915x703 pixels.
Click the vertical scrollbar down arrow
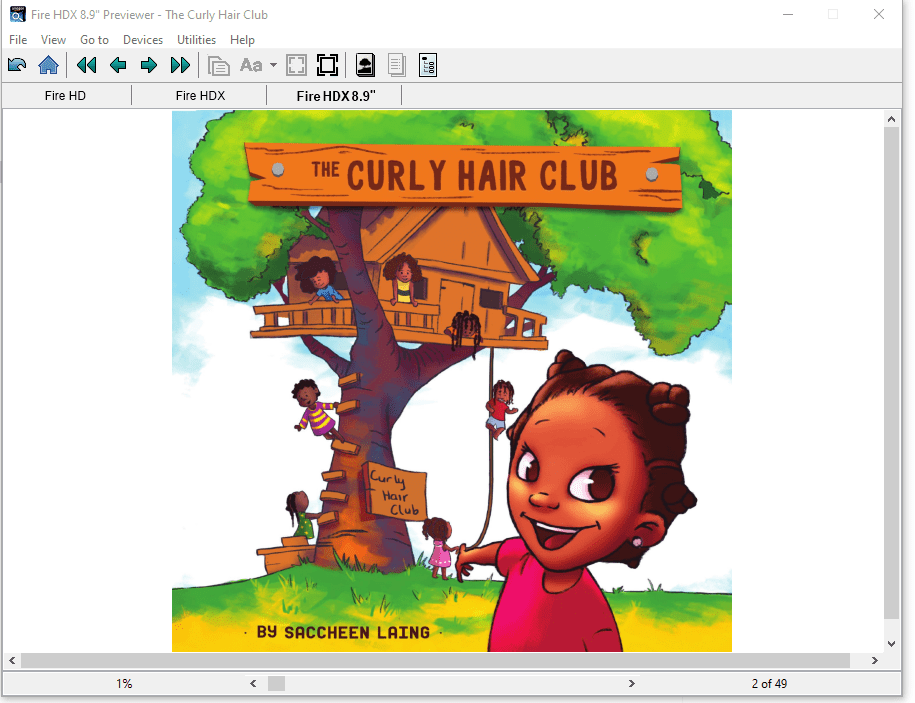pos(892,644)
